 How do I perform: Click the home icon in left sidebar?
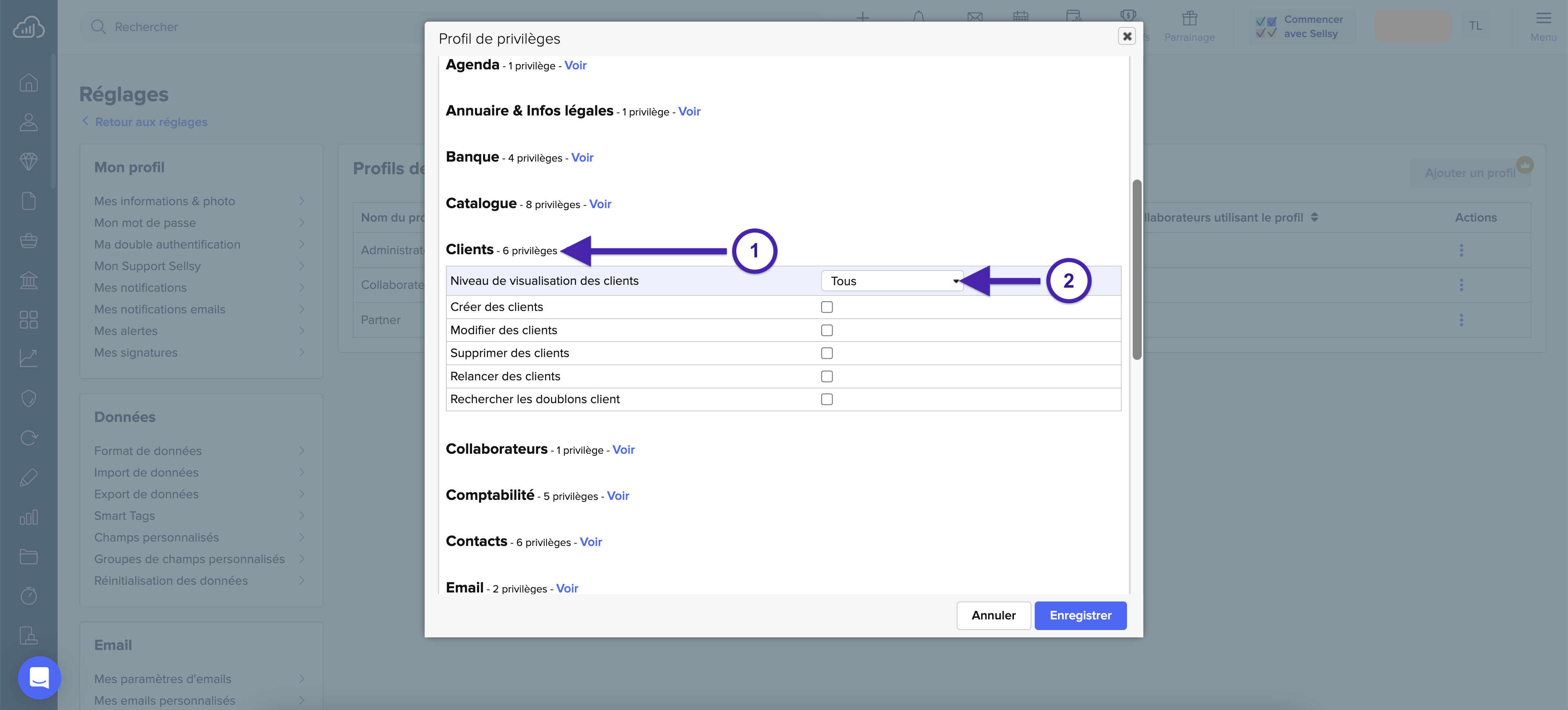coord(29,83)
